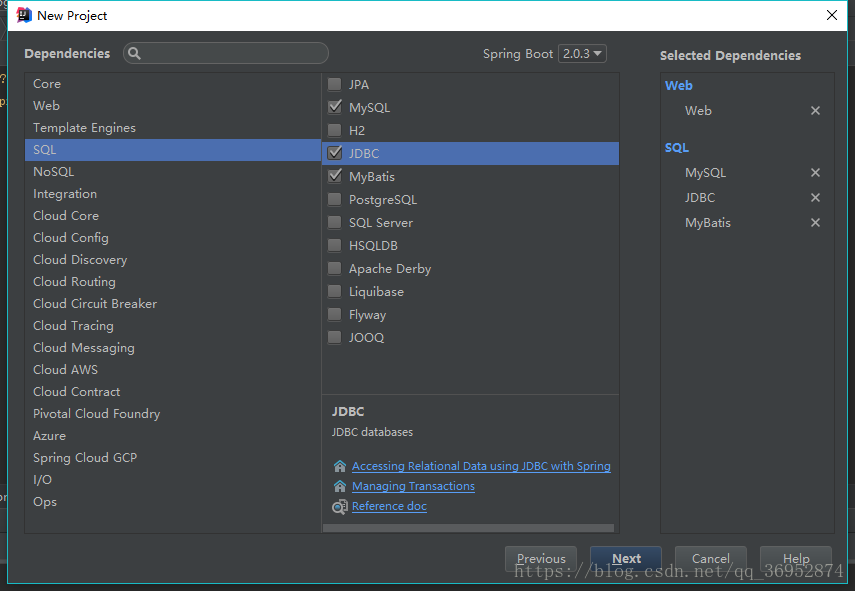
Task: Open the Template Engines category
Action: pos(173,128)
